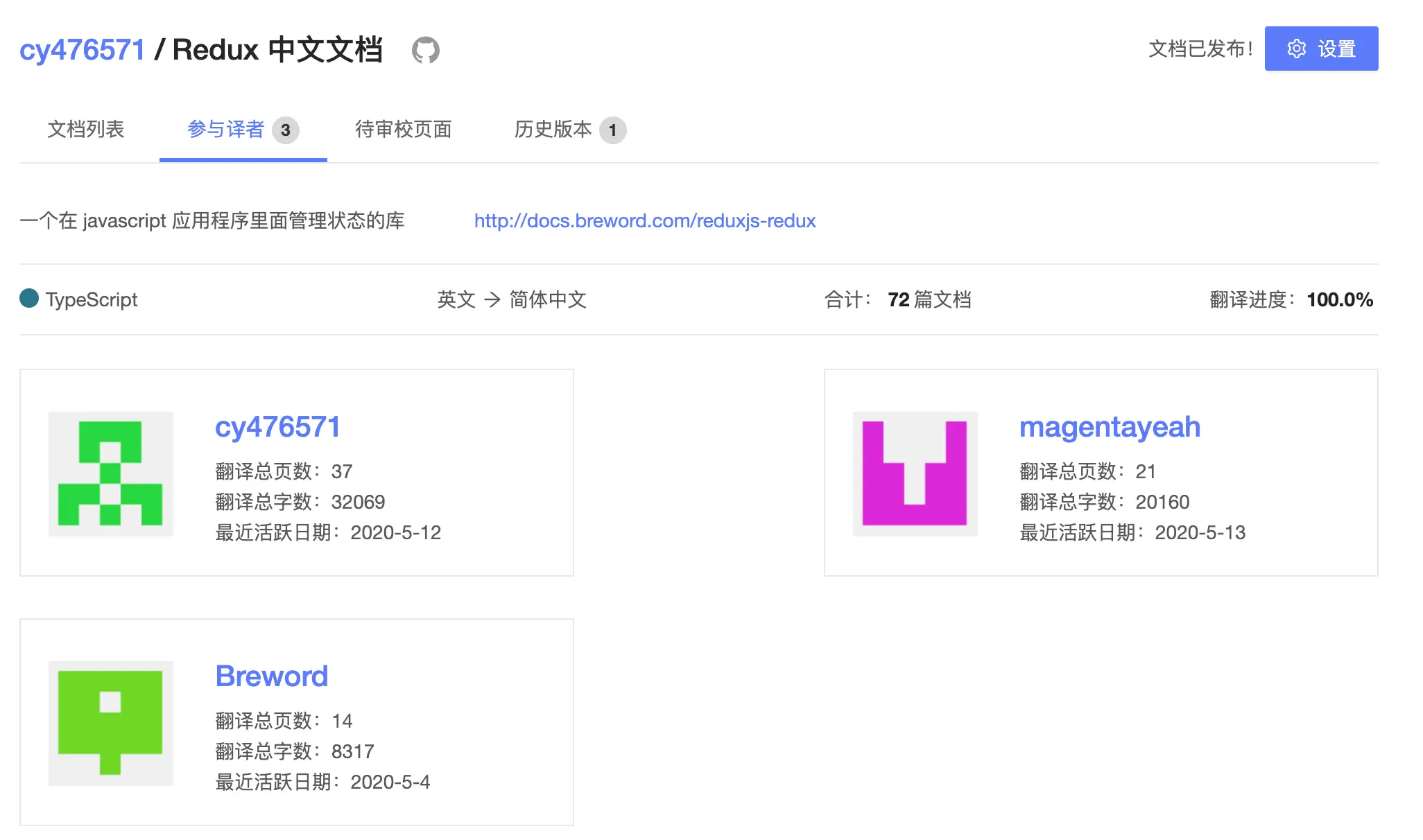Viewport: 1423px width, 840px height.
Task: Switch to the 文档列表 tab
Action: (x=85, y=130)
